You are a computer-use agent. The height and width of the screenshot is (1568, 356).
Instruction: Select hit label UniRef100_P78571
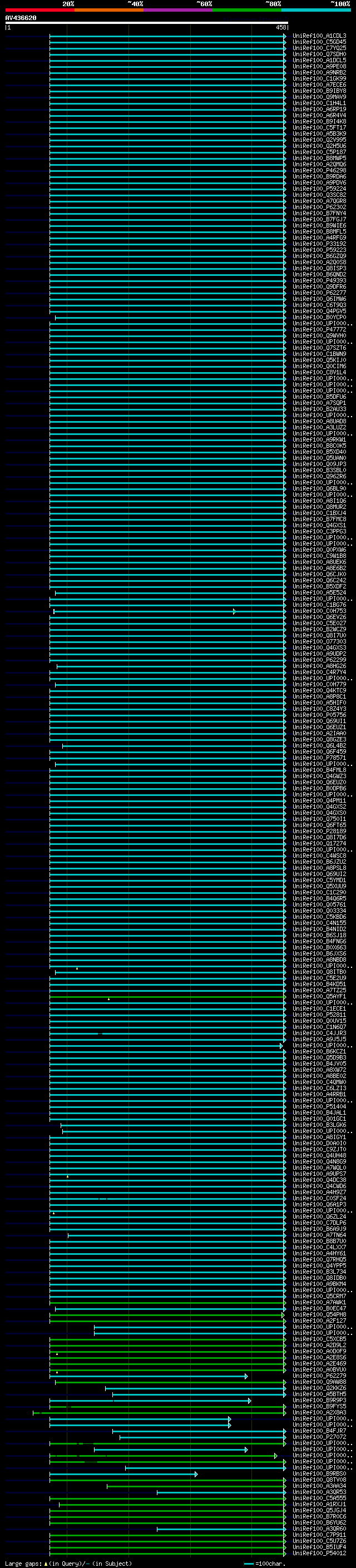pyautogui.click(x=319, y=758)
